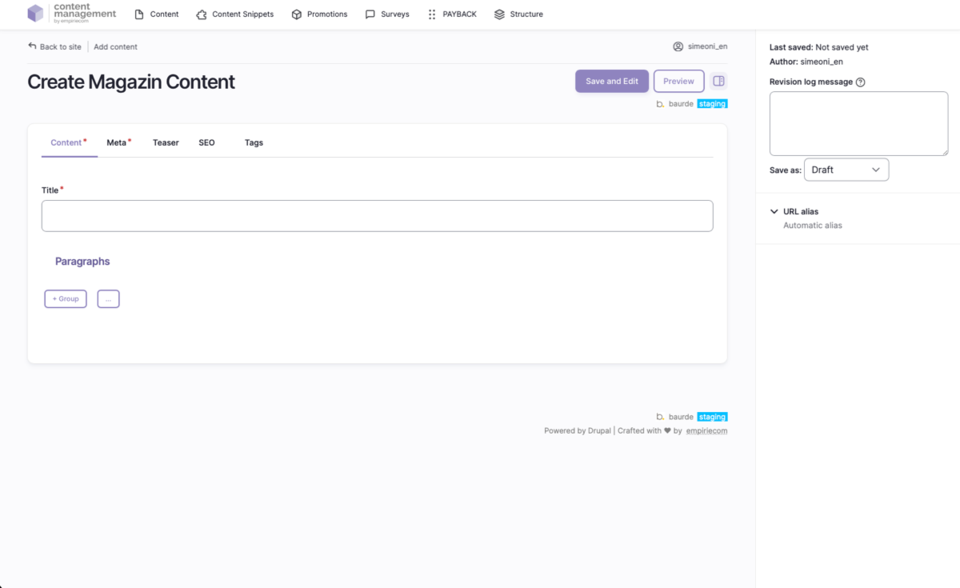Toggle the ellipsis button beside Group

pos(108,298)
